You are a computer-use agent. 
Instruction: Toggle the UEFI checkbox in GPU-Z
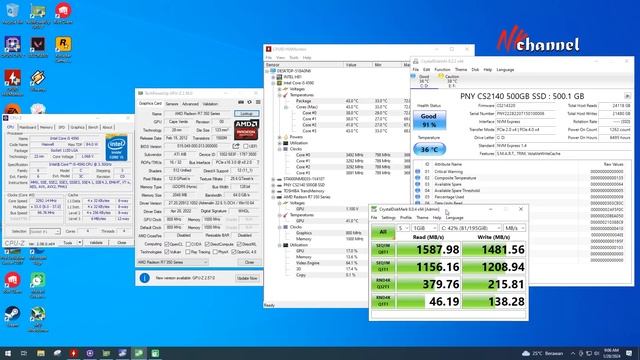pyautogui.click(x=246, y=146)
